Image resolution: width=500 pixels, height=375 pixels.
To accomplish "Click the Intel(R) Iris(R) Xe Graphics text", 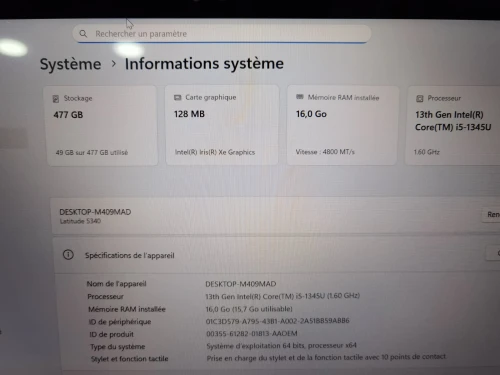I will pyautogui.click(x=215, y=152).
